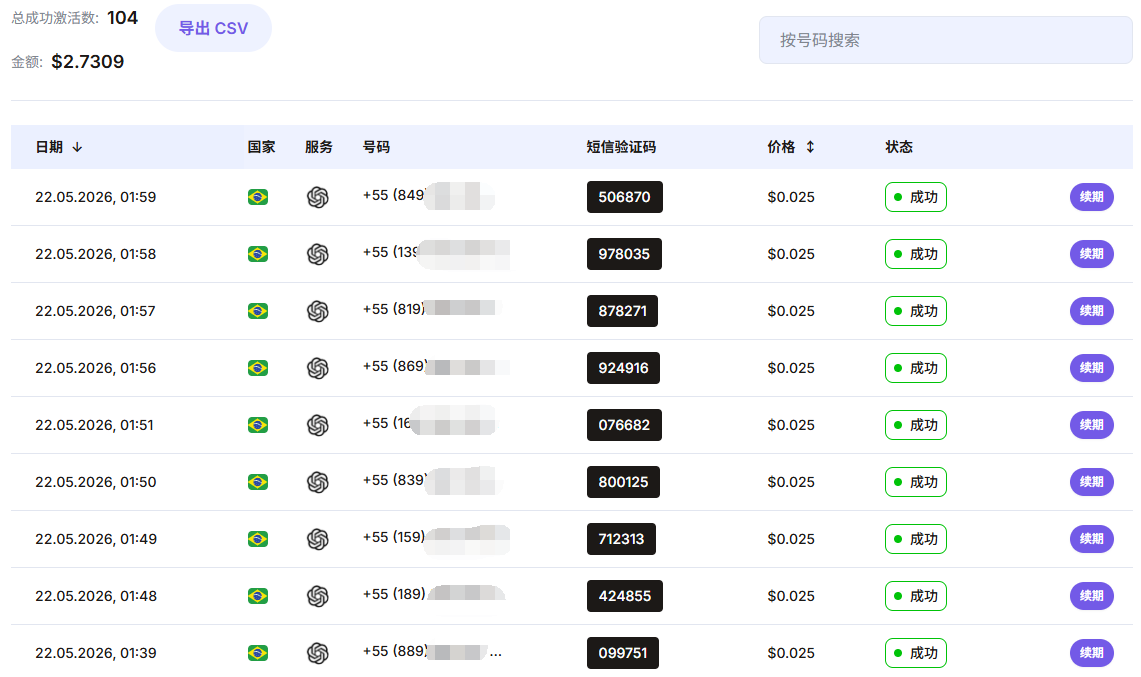Sort by 日期 using the down arrow
Image resolution: width=1141 pixels, height=677 pixels.
click(x=77, y=147)
